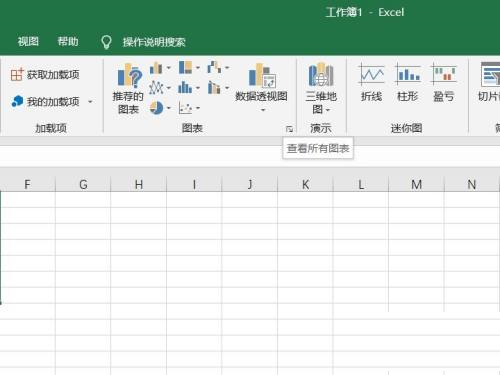Click 三维地图 3D map icon
Viewport: 500px width, 375px height.
(321, 74)
